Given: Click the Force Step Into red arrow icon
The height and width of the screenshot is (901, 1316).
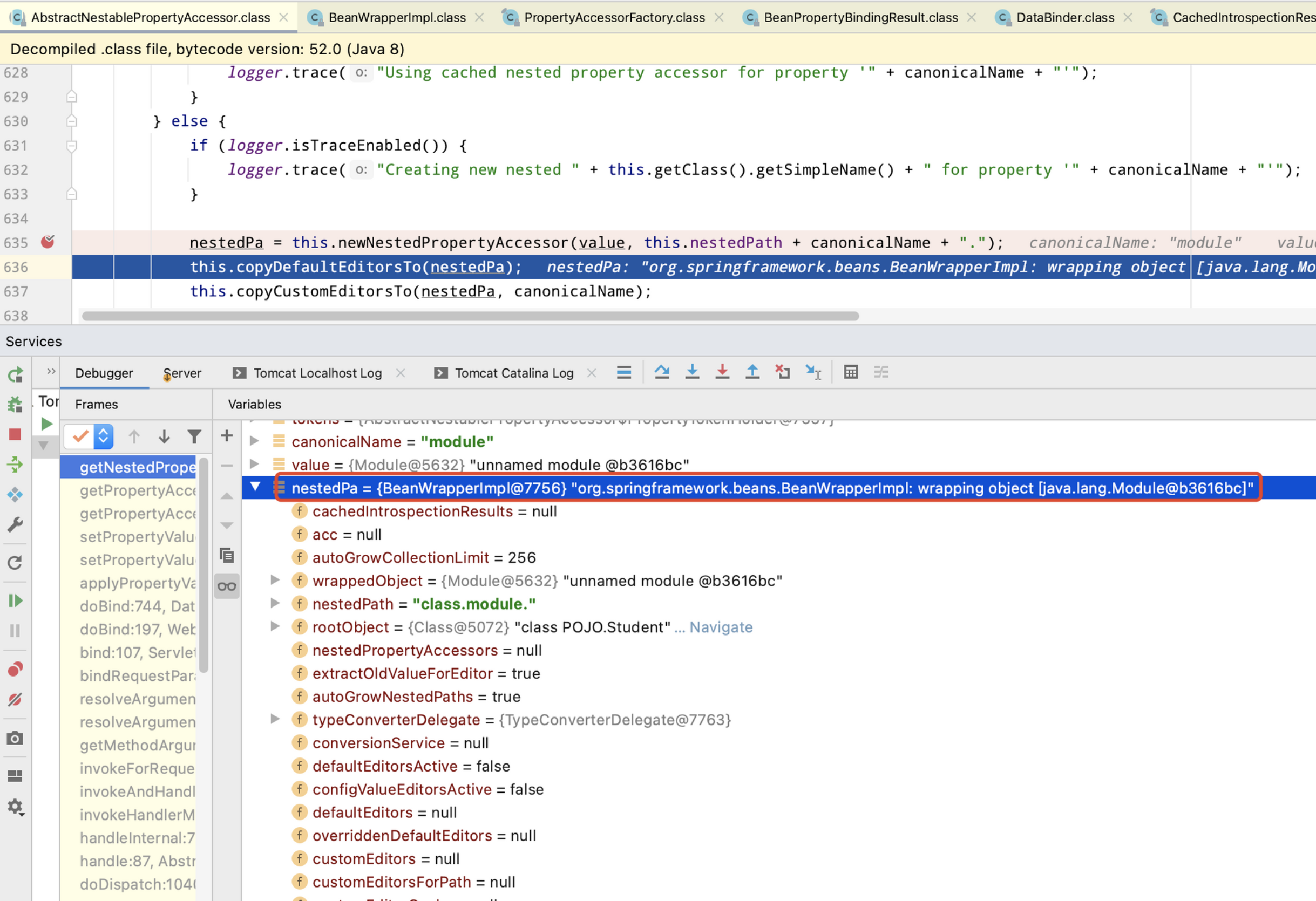Looking at the screenshot, I should pyautogui.click(x=722, y=372).
